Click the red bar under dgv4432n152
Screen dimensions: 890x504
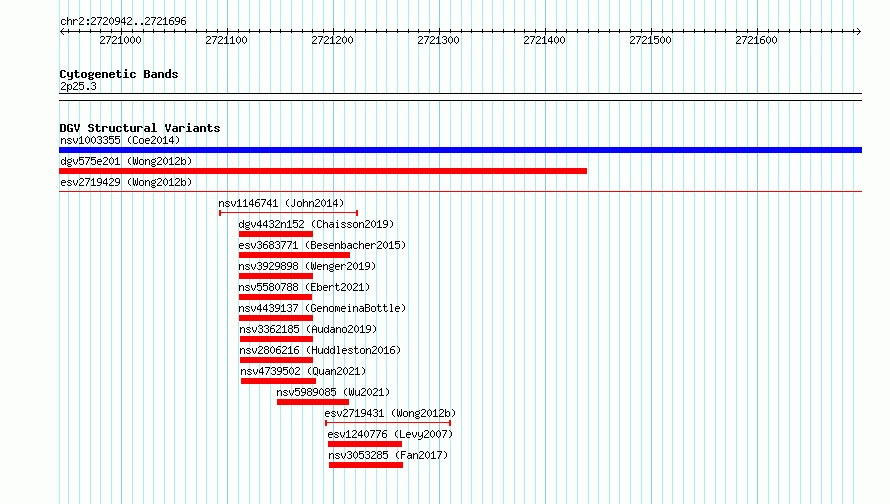(x=276, y=234)
